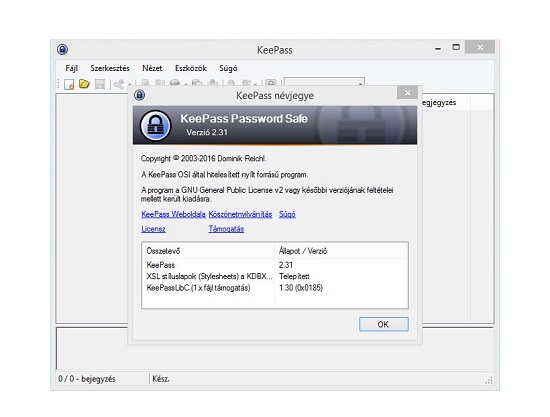The height and width of the screenshot is (417, 550).
Task: Open the Eszközök menu
Action: point(191,68)
